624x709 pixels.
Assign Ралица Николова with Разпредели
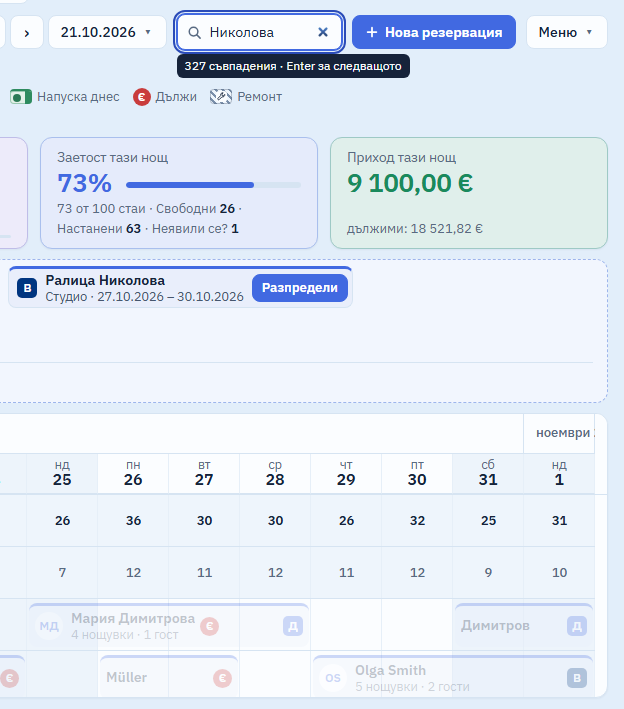(x=300, y=288)
